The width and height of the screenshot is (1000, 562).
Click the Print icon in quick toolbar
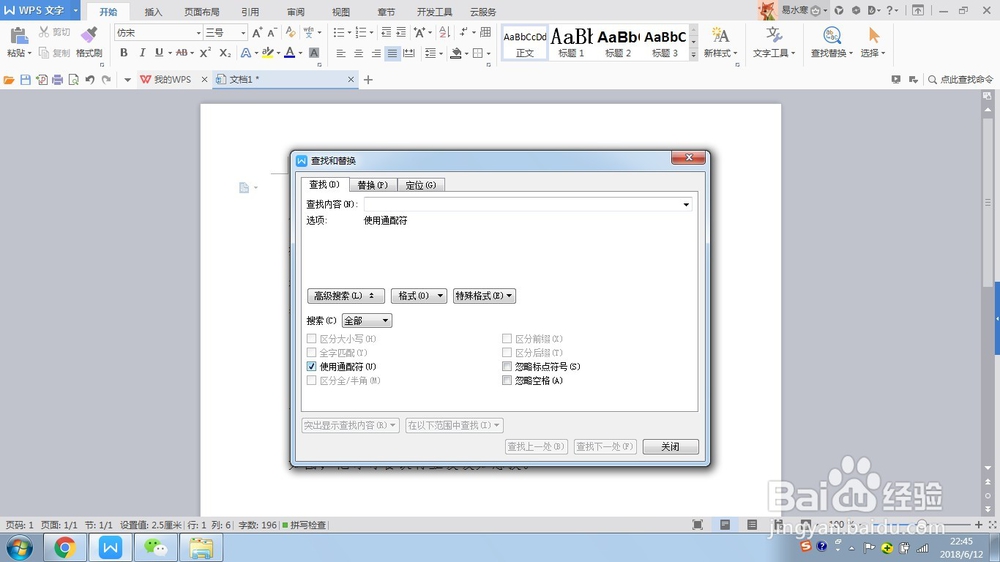(57, 80)
